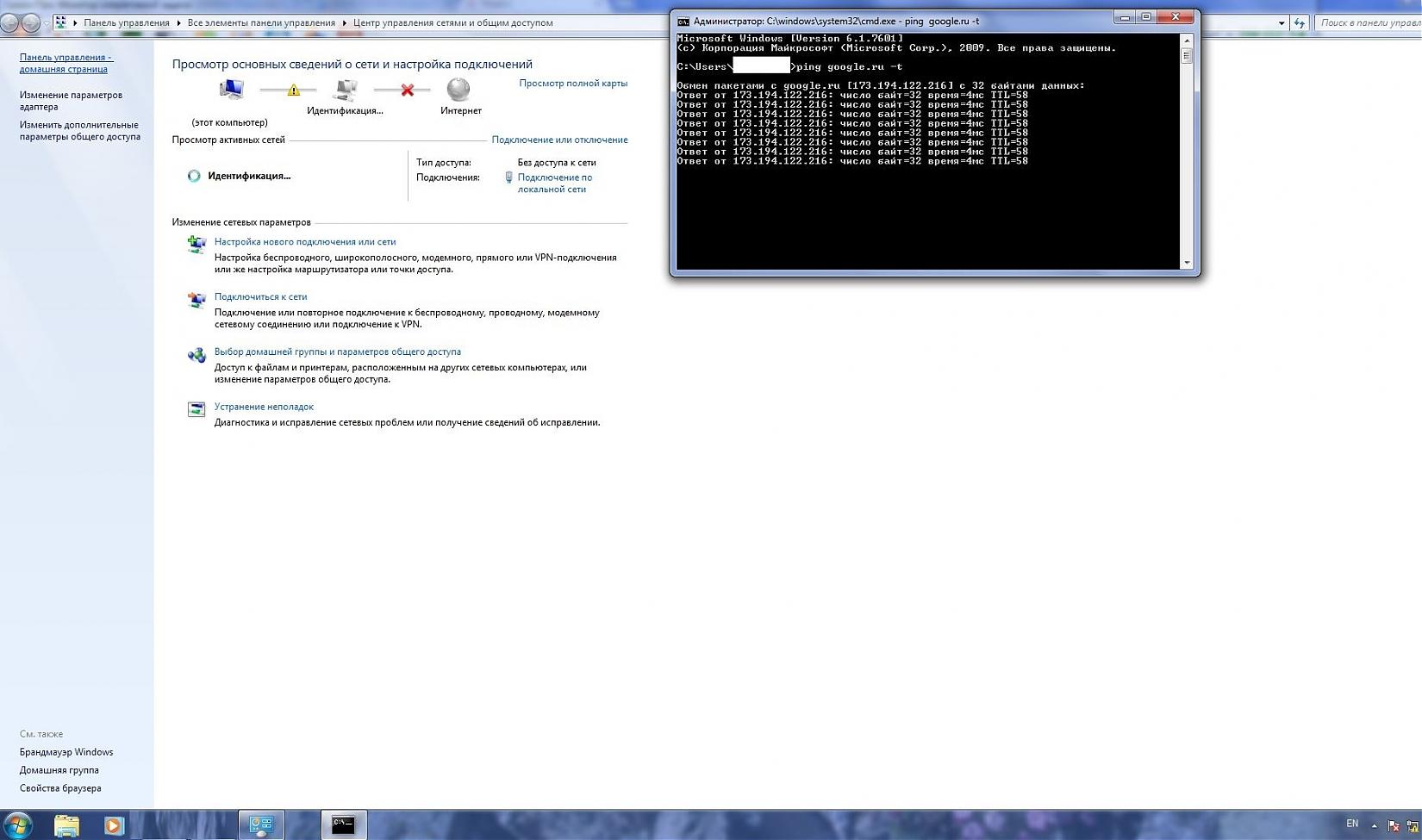This screenshot has width=1422, height=840.
Task: Expand breadcrumb arrow before 'Центр управления сетями'
Action: click(345, 23)
